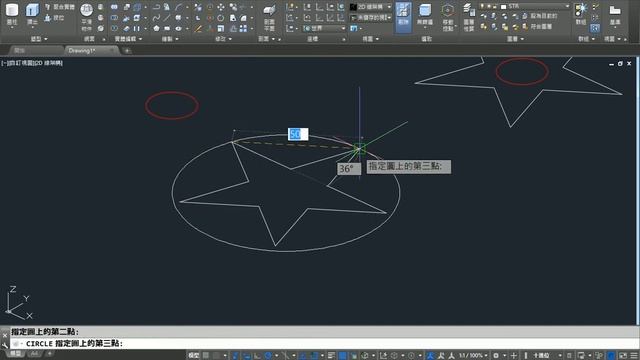Toggle transparency in status bar

coord(342,356)
